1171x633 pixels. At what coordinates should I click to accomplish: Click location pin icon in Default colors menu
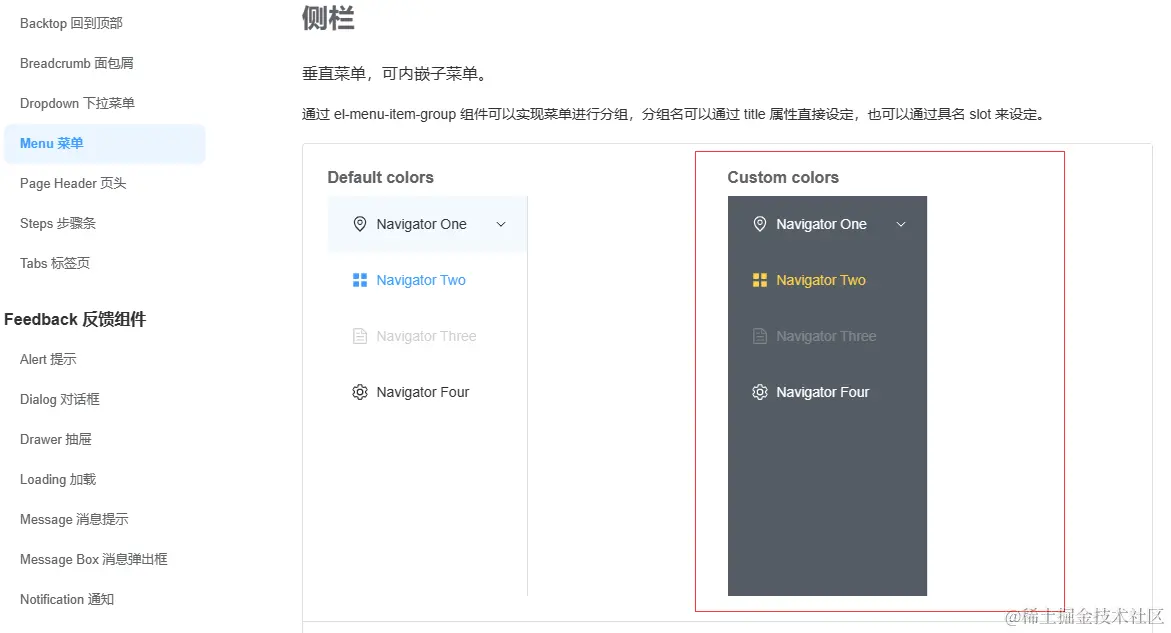pos(359,224)
